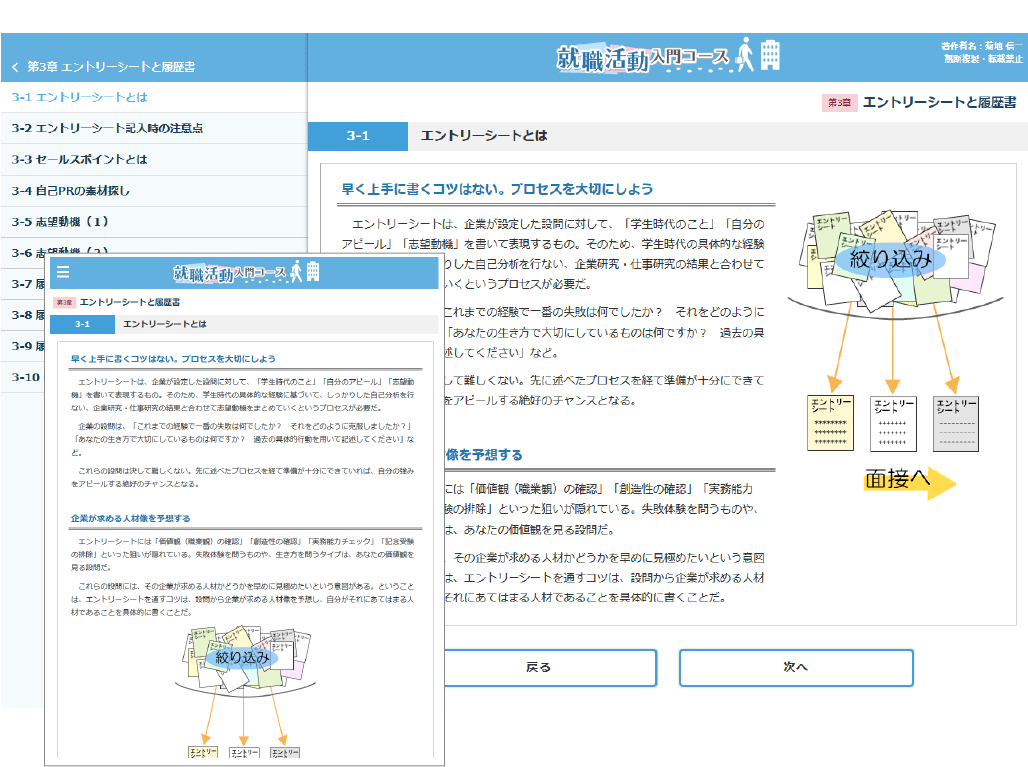Select 3-1 エントリーシートとは in sidebar
The width and height of the screenshot is (1028, 767).
tap(80, 97)
